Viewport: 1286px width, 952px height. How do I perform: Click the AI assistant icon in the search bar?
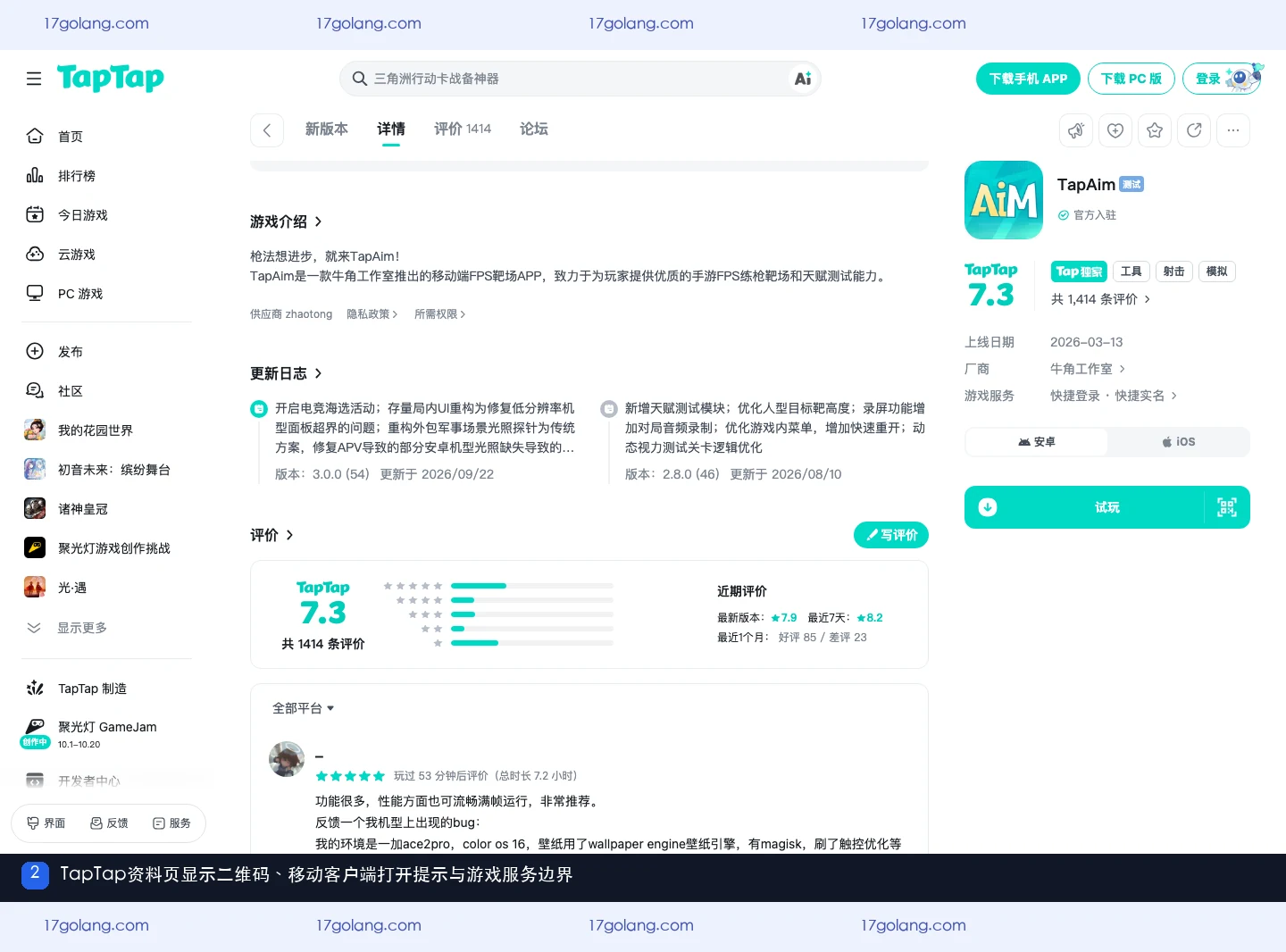point(803,79)
